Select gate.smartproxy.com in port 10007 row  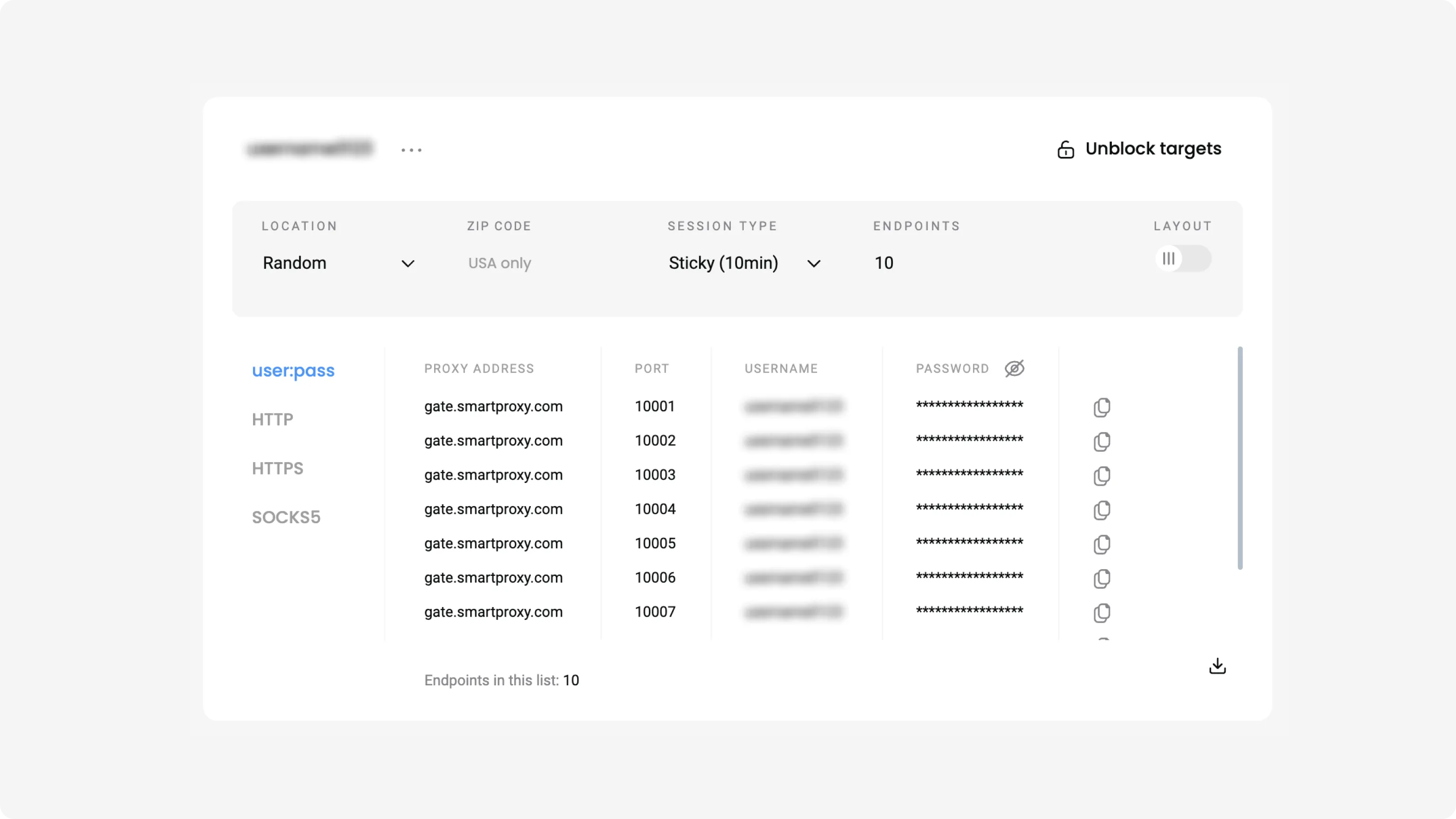pos(493,611)
